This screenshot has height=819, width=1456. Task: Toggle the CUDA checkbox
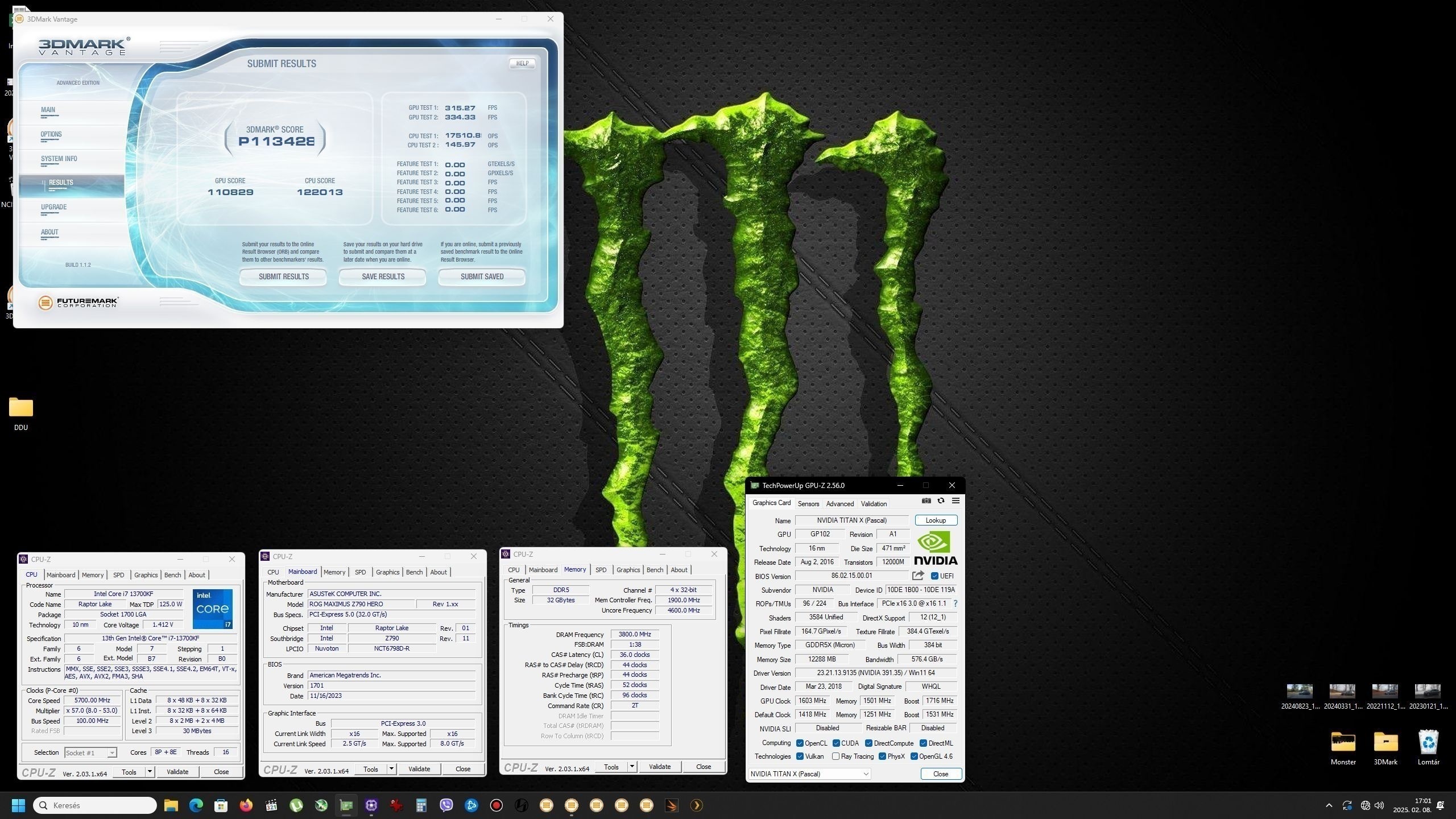pyautogui.click(x=836, y=743)
